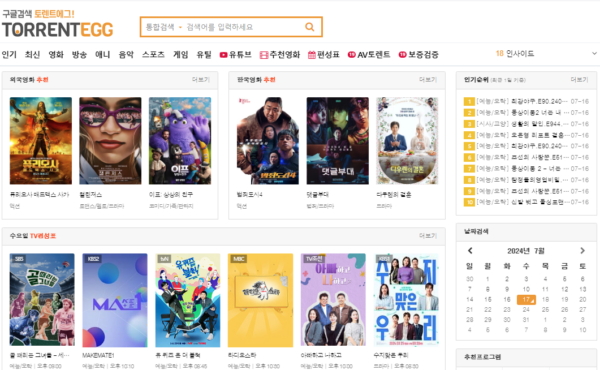The image size is (600, 370).
Task: Open the TV조선 아빠하고 나하고 thumbnail
Action: 333,300
